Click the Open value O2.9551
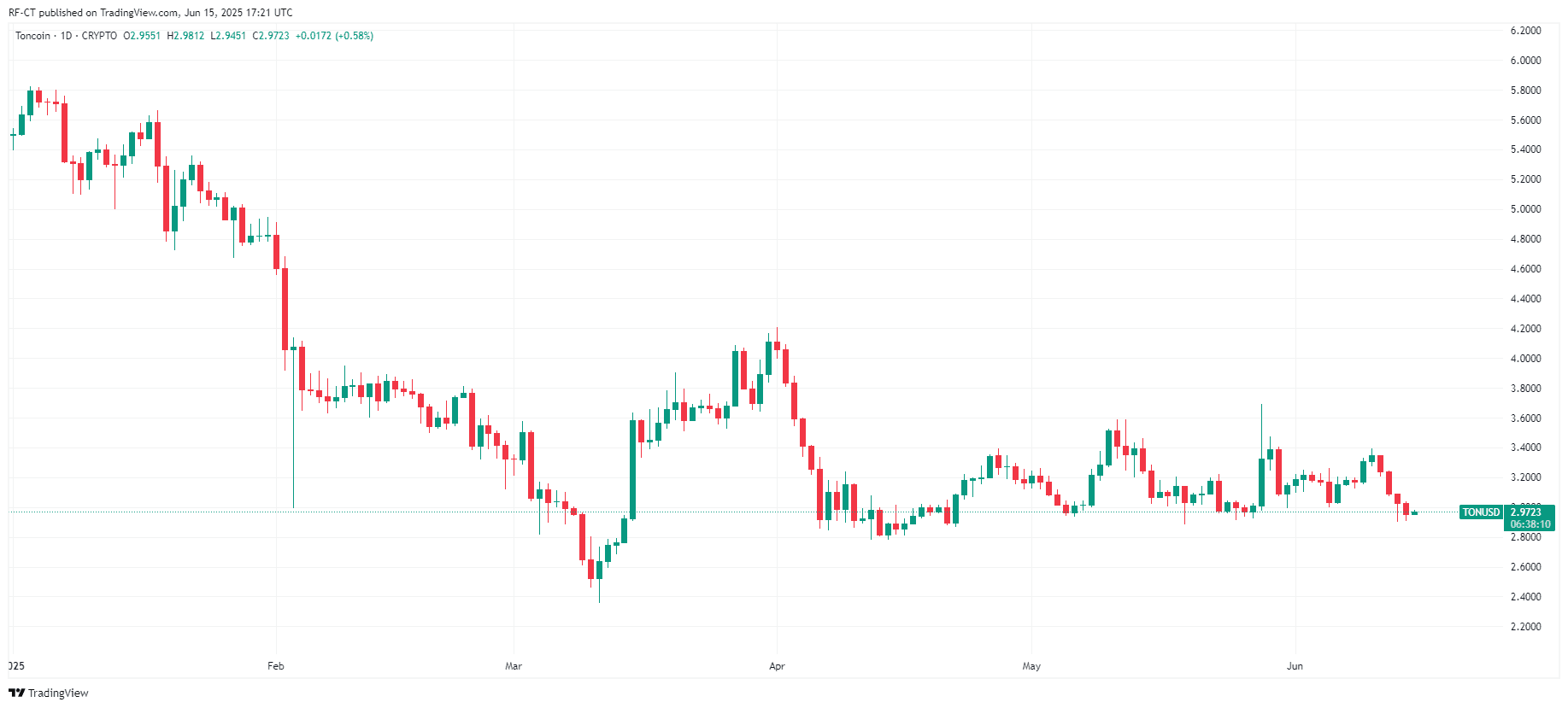The width and height of the screenshot is (1568, 708). (142, 36)
